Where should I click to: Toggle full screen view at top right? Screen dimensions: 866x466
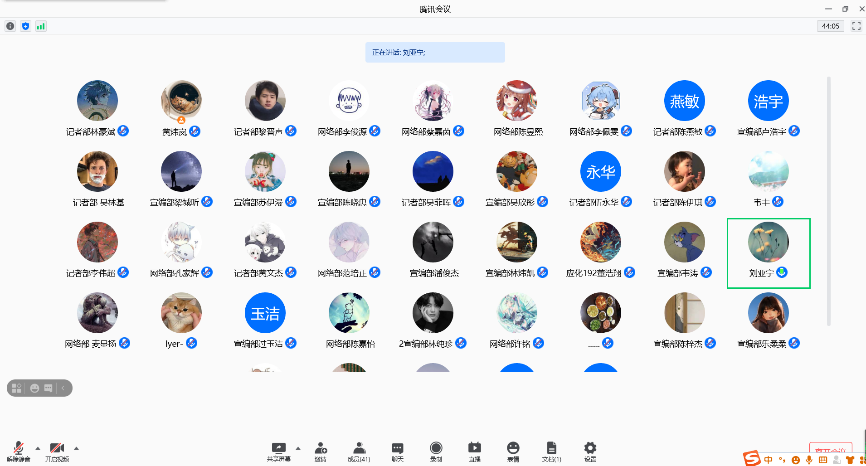point(853,26)
